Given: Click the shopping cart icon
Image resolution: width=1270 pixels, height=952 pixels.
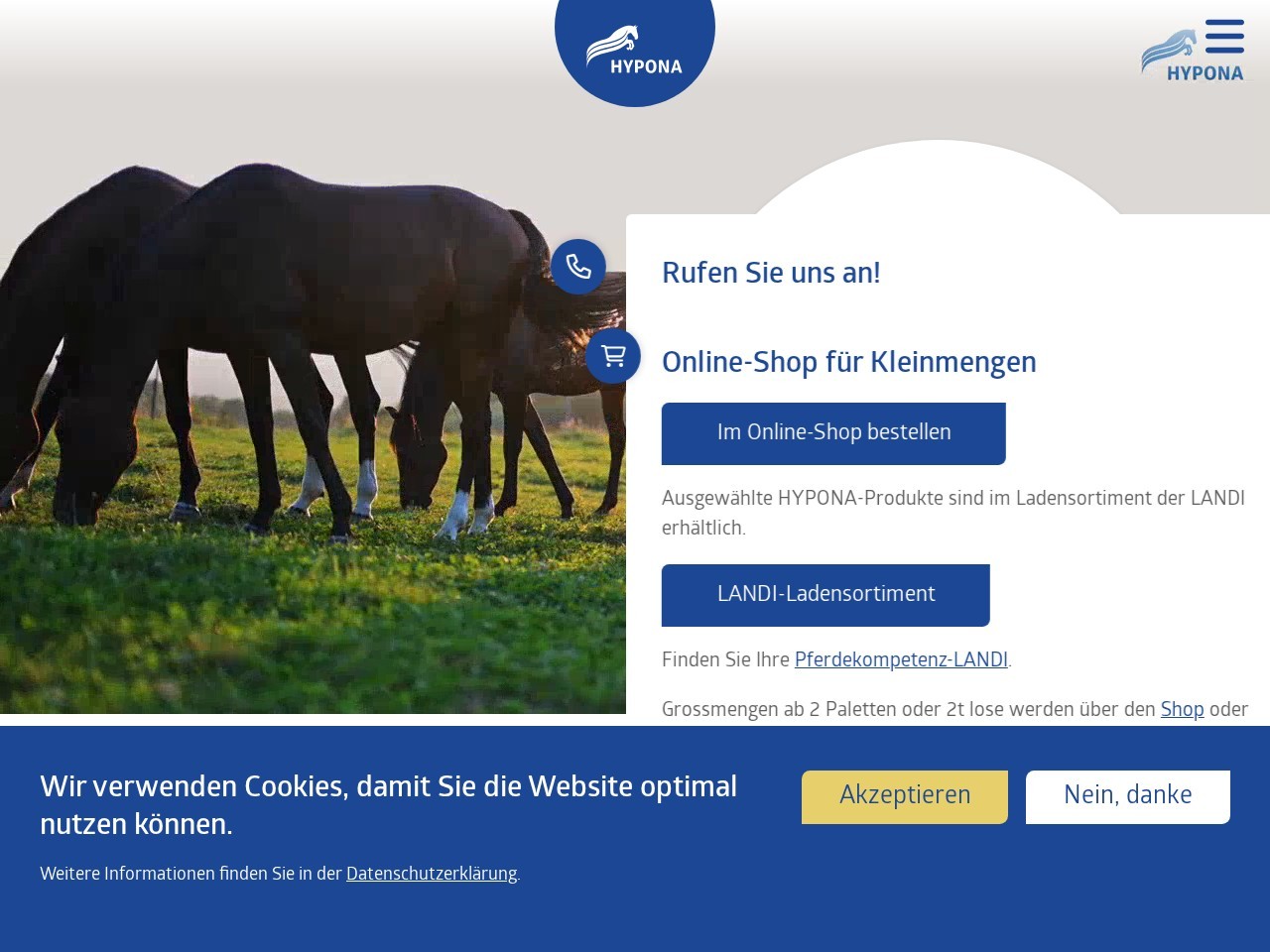Looking at the screenshot, I should (613, 356).
